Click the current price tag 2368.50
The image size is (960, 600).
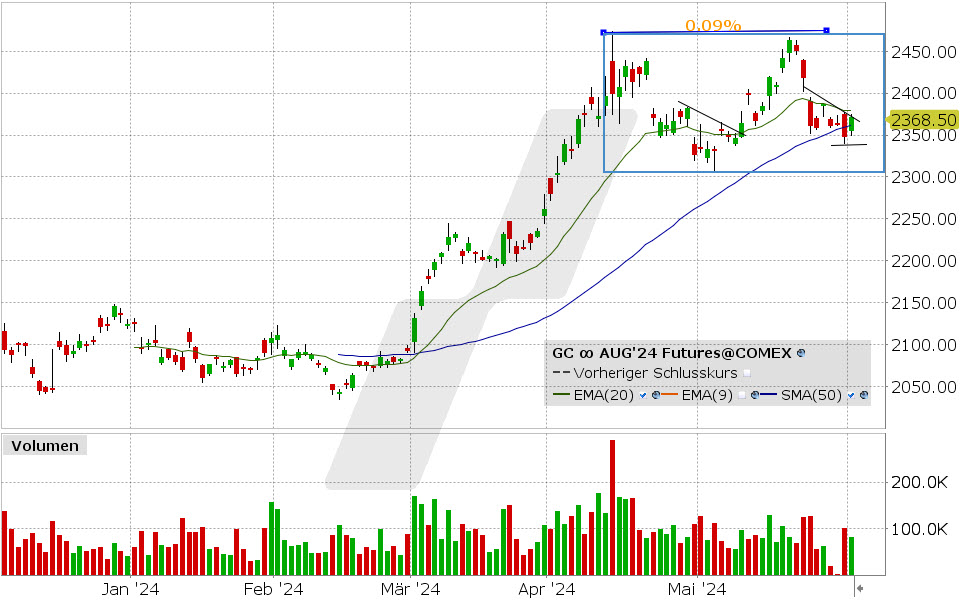coord(923,119)
